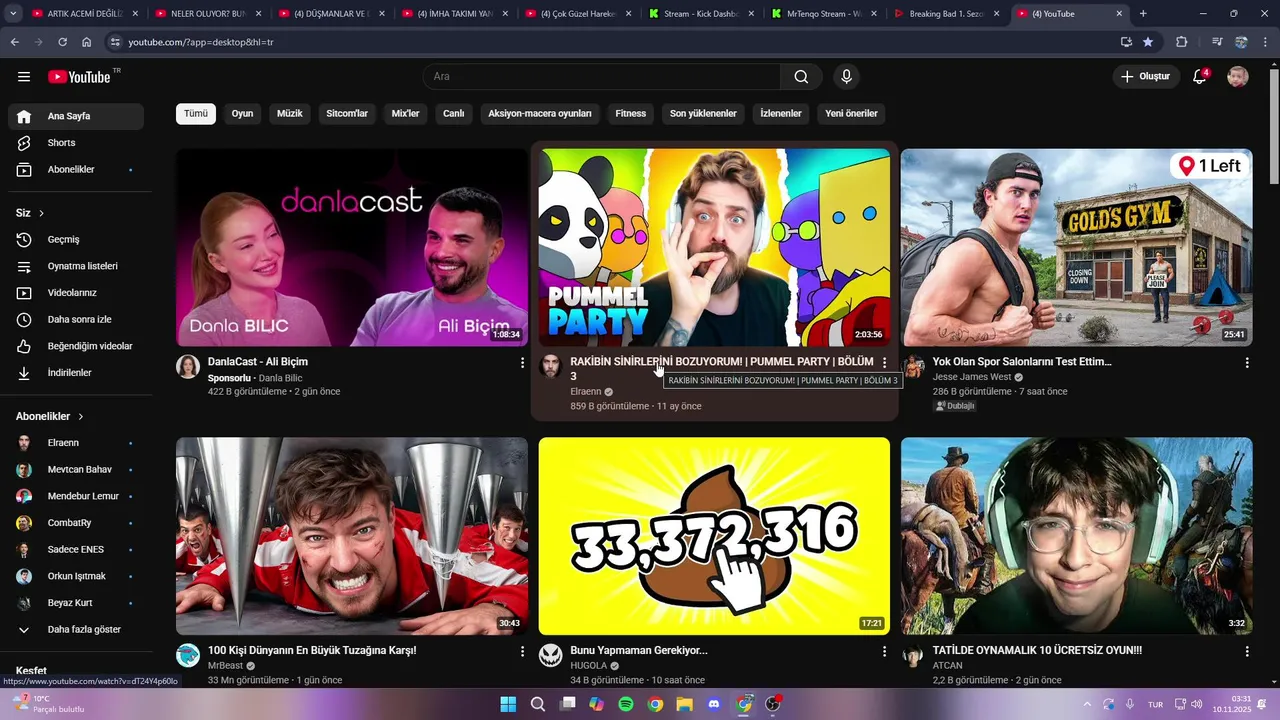The width and height of the screenshot is (1280, 720).
Task: Select the Fitness filter chip
Action: point(631,114)
